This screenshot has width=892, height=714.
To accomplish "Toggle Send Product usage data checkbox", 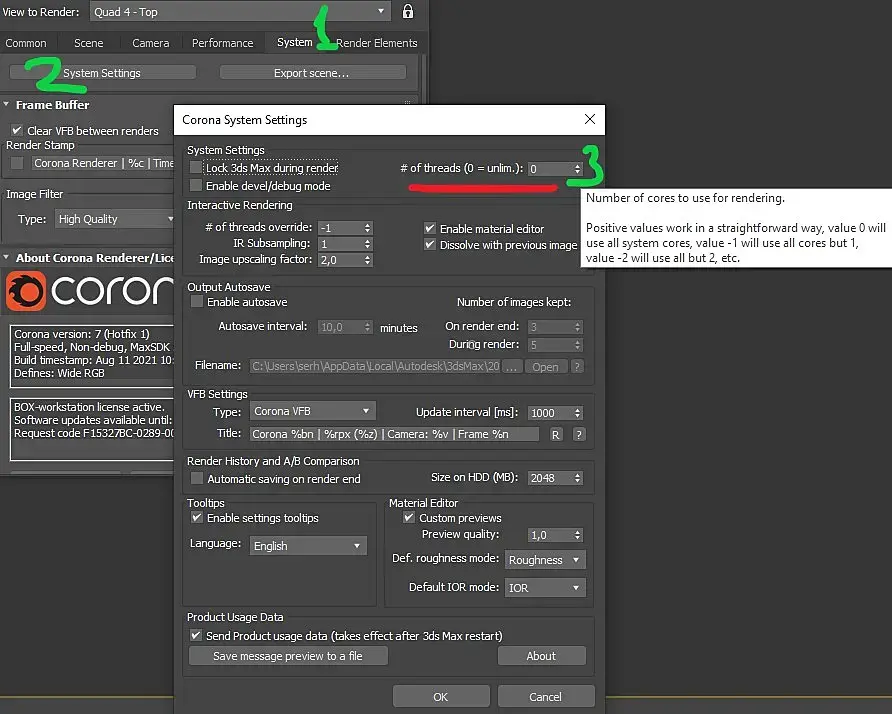I will tap(196, 635).
